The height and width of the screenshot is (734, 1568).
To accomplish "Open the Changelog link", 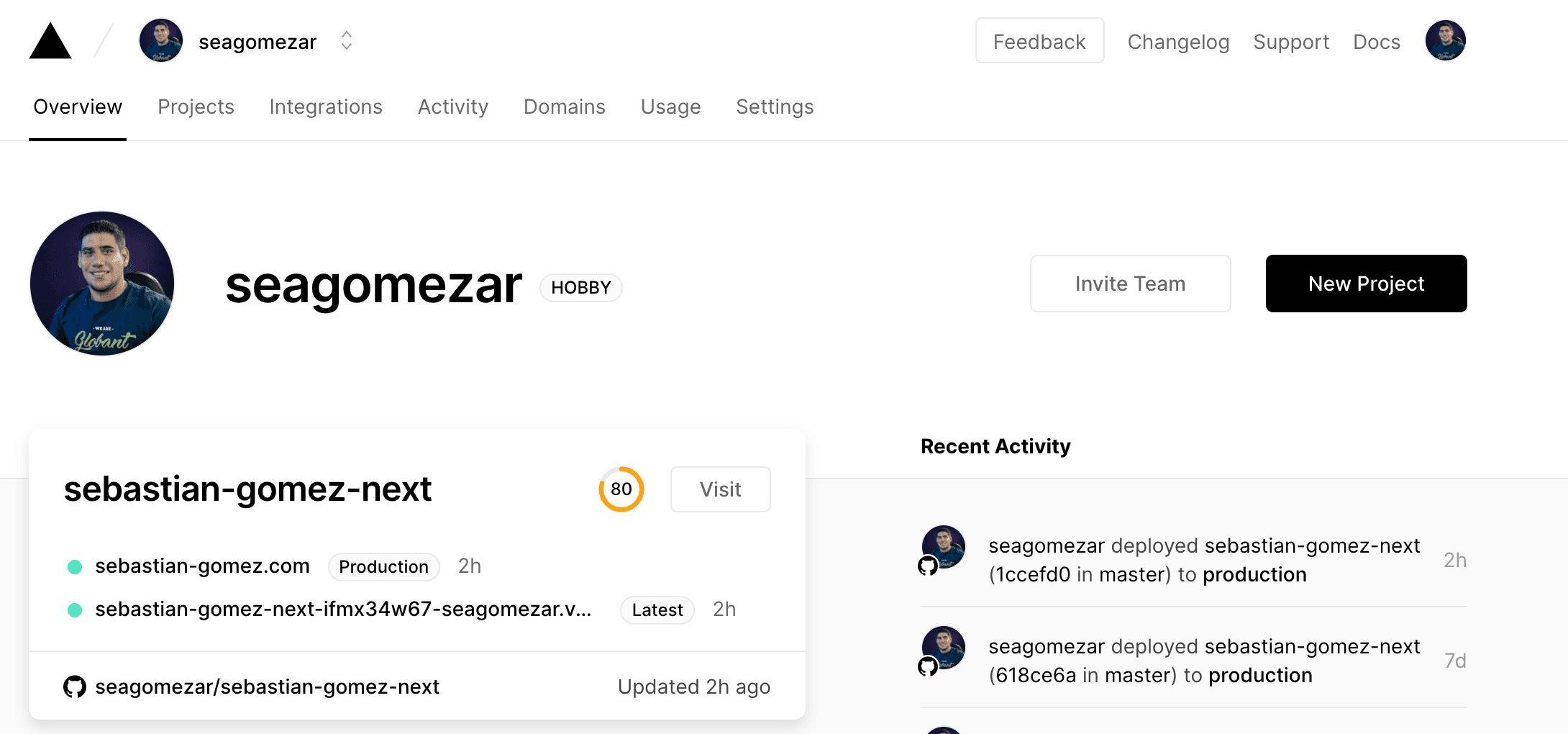I will click(x=1178, y=42).
